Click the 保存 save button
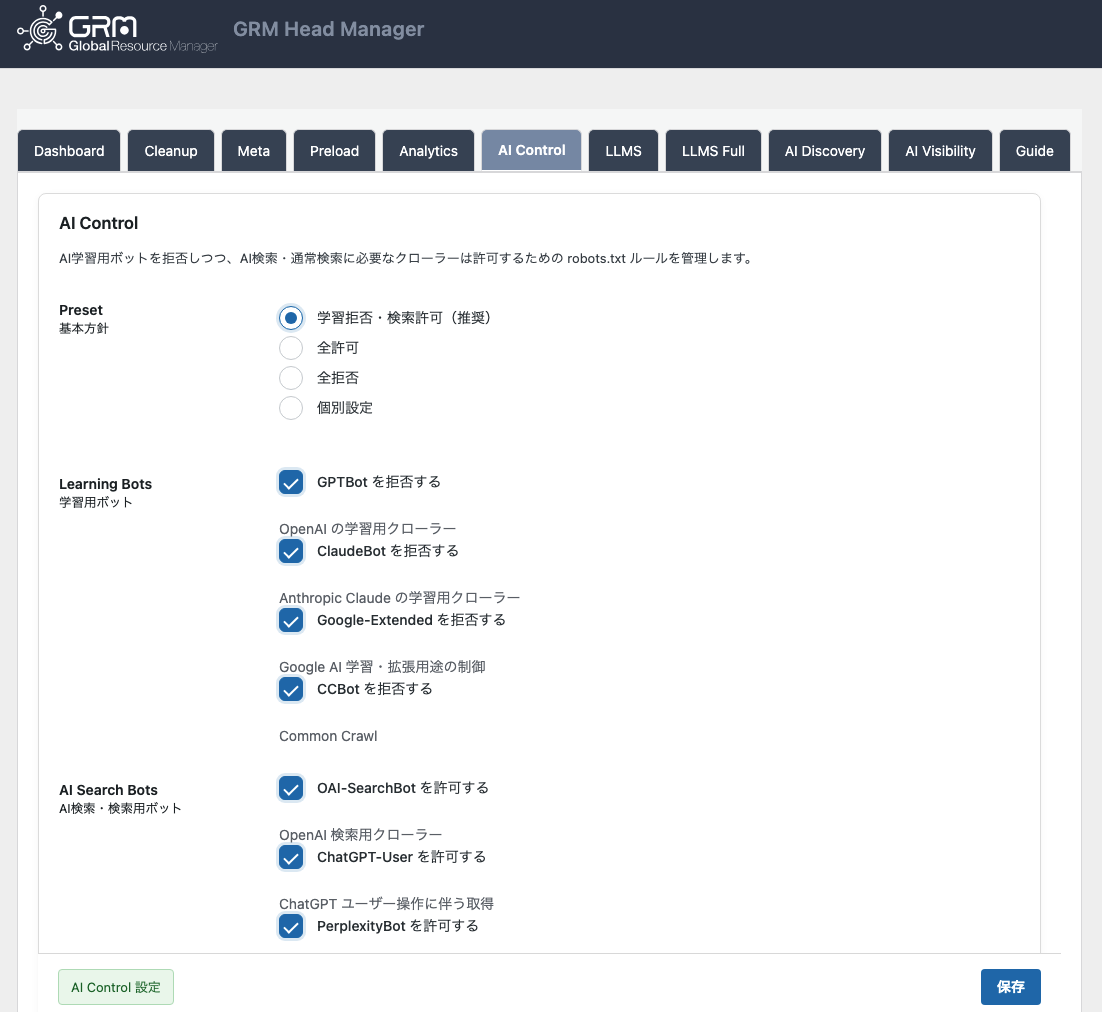This screenshot has height=1012, width=1102. click(x=1011, y=987)
